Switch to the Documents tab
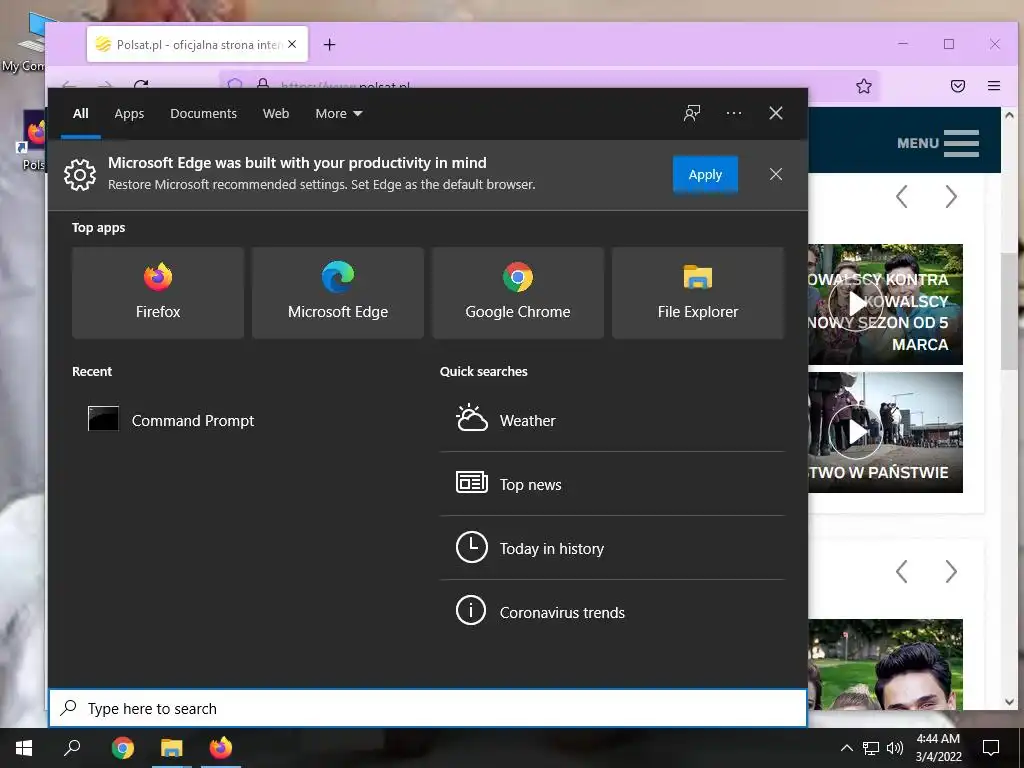 pyautogui.click(x=203, y=114)
